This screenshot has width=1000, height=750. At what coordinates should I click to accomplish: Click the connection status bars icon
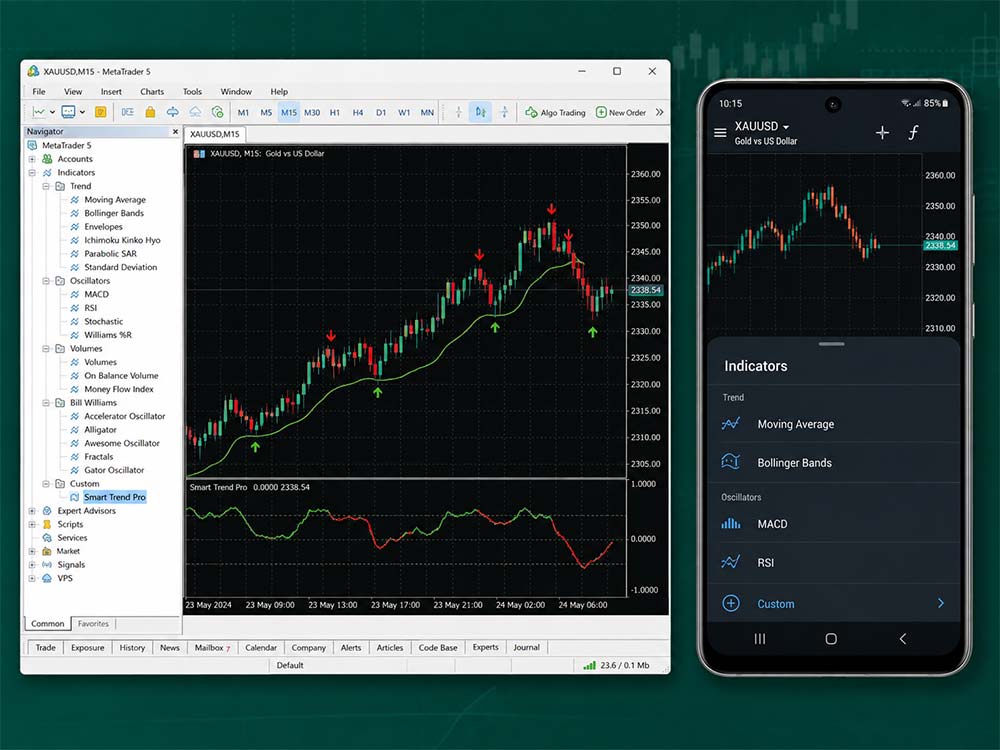(x=589, y=665)
